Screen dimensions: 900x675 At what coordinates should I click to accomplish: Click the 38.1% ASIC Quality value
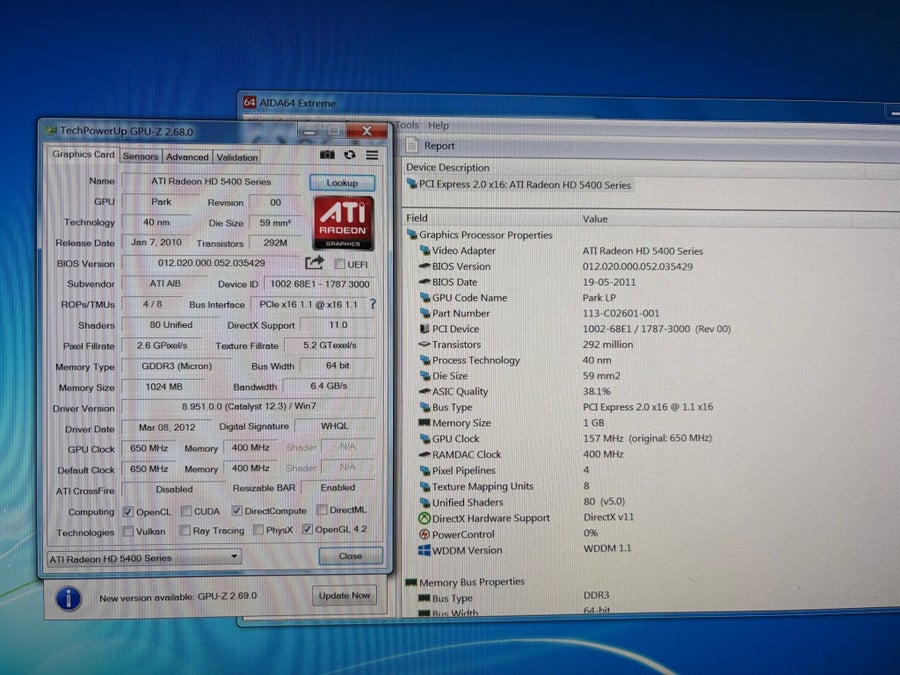(596, 391)
